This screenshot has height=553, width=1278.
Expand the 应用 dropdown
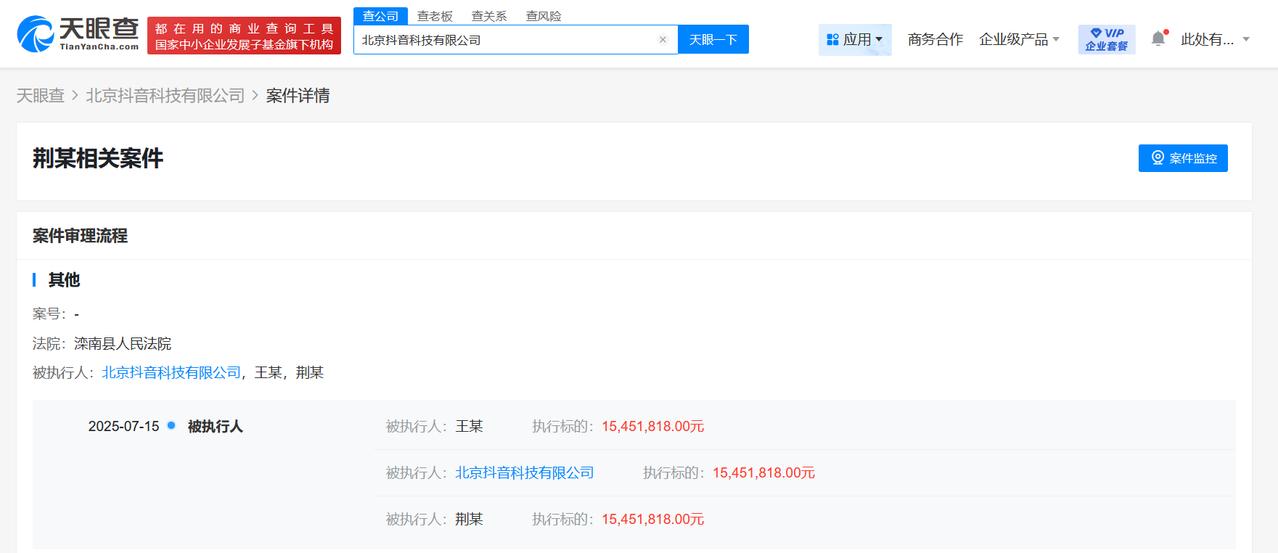[x=855, y=39]
